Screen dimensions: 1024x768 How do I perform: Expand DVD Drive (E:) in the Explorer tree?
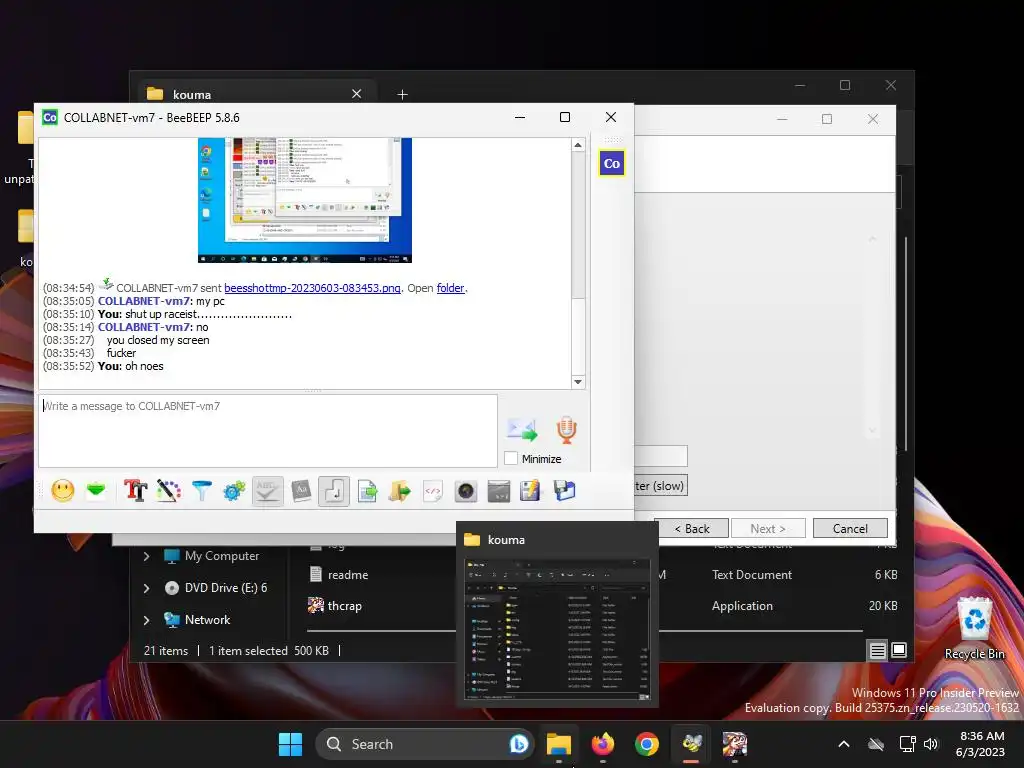(x=146, y=588)
